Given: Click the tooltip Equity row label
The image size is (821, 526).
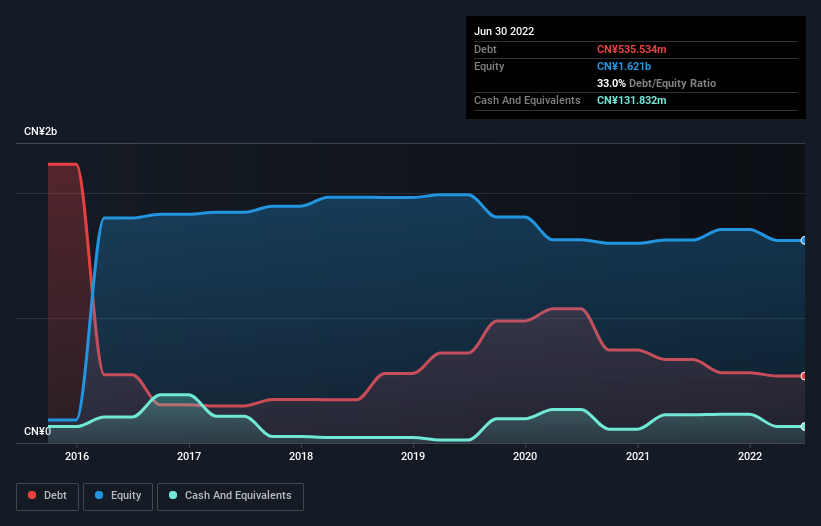Looking at the screenshot, I should pyautogui.click(x=489, y=66).
